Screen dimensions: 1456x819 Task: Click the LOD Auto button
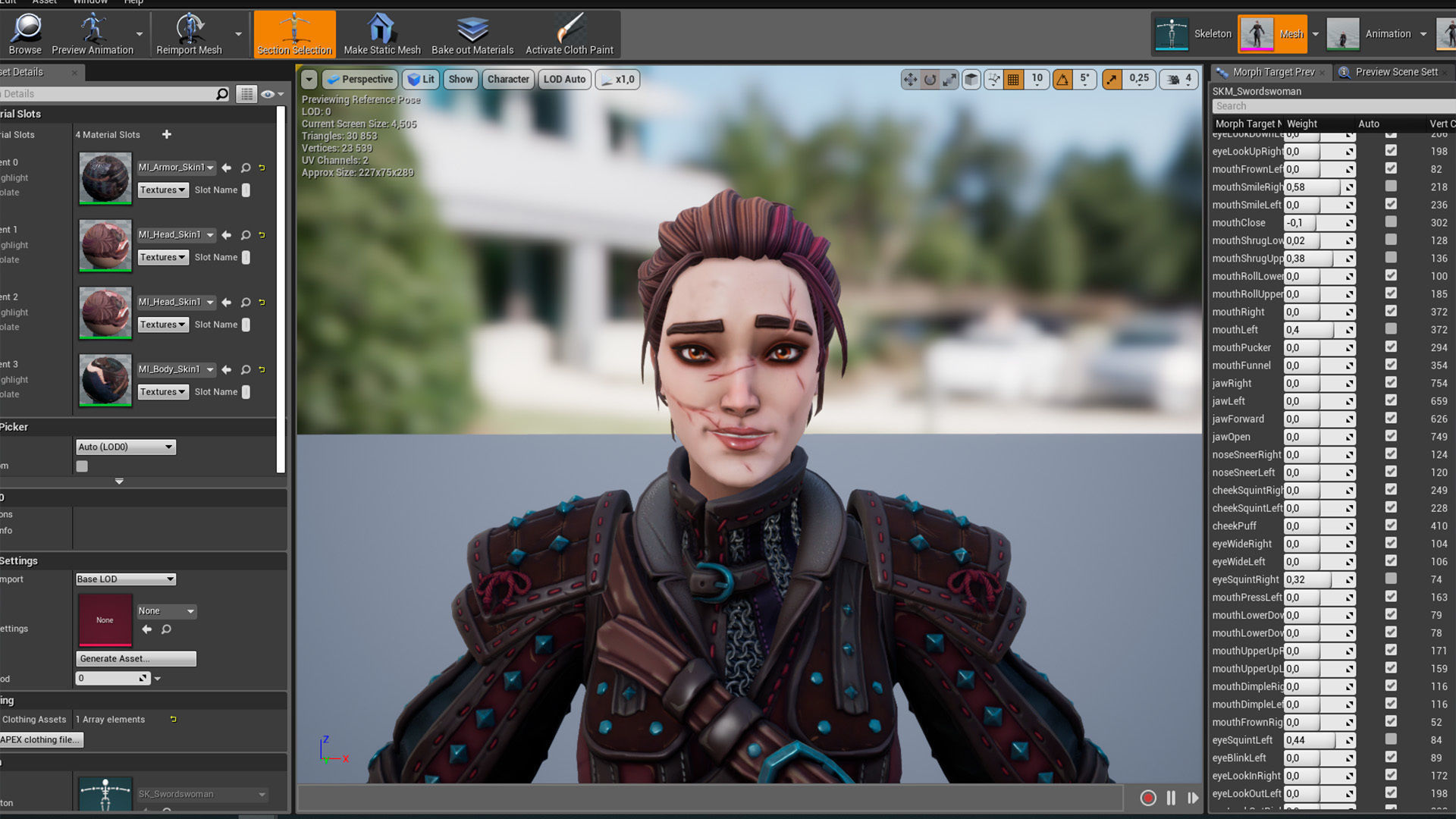tap(564, 79)
